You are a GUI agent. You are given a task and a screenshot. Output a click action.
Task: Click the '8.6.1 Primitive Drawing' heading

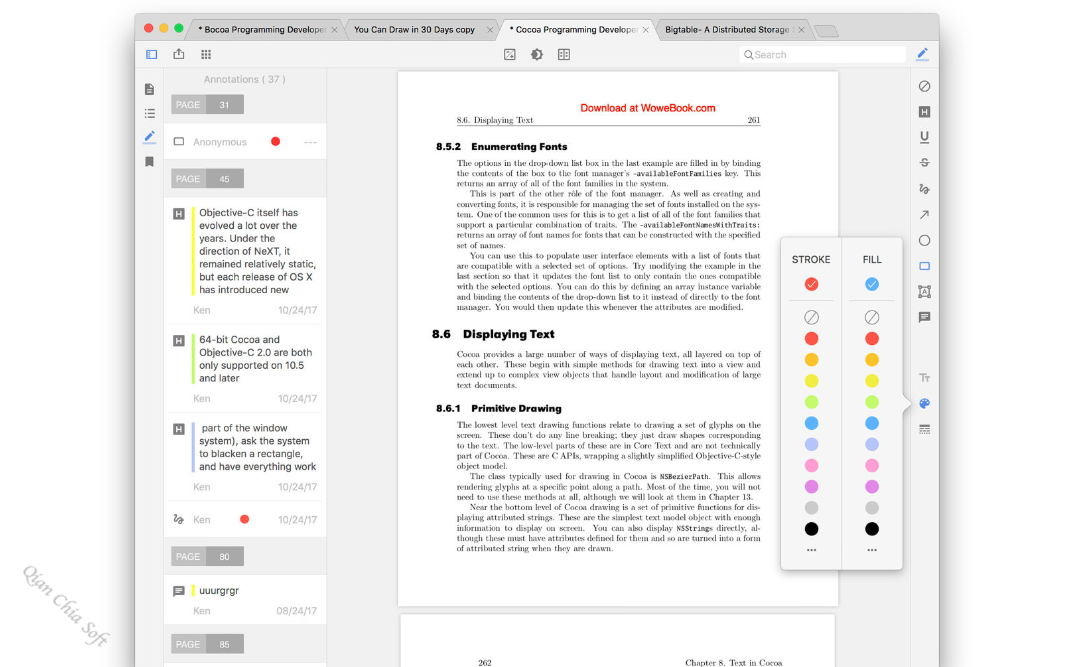coord(499,408)
